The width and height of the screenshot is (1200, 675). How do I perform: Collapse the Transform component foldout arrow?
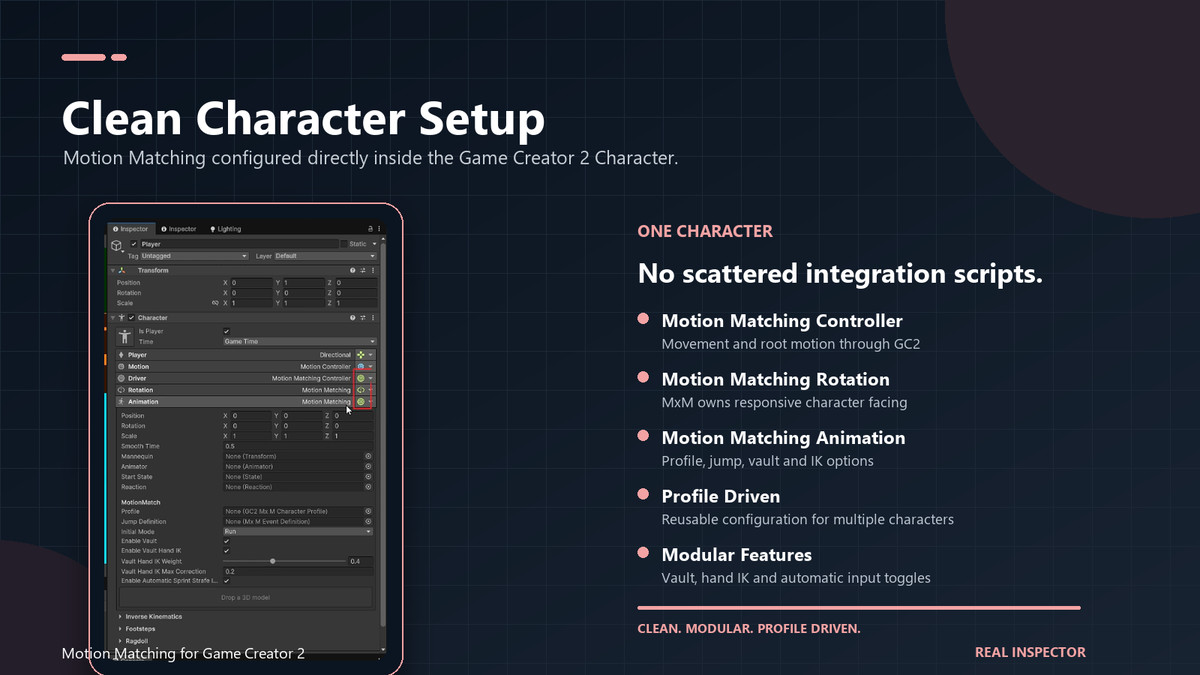click(112, 270)
